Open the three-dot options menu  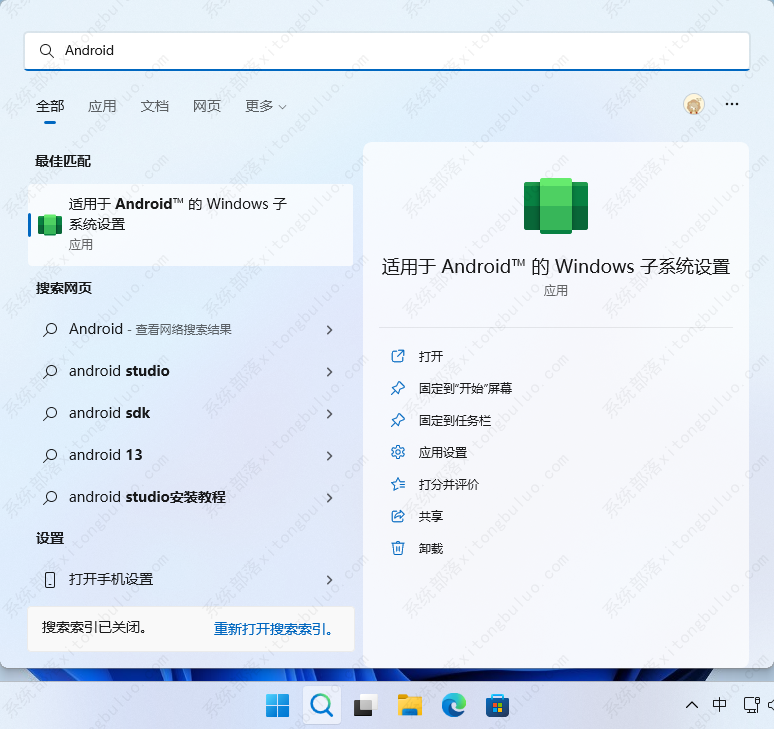pyautogui.click(x=732, y=104)
